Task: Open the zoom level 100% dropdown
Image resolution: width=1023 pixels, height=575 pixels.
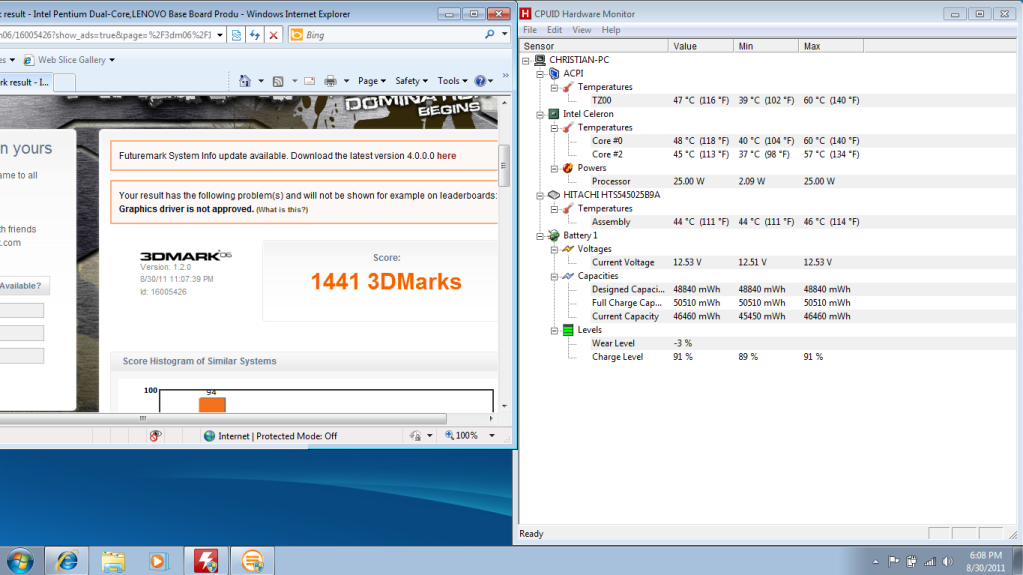Action: (x=492, y=436)
